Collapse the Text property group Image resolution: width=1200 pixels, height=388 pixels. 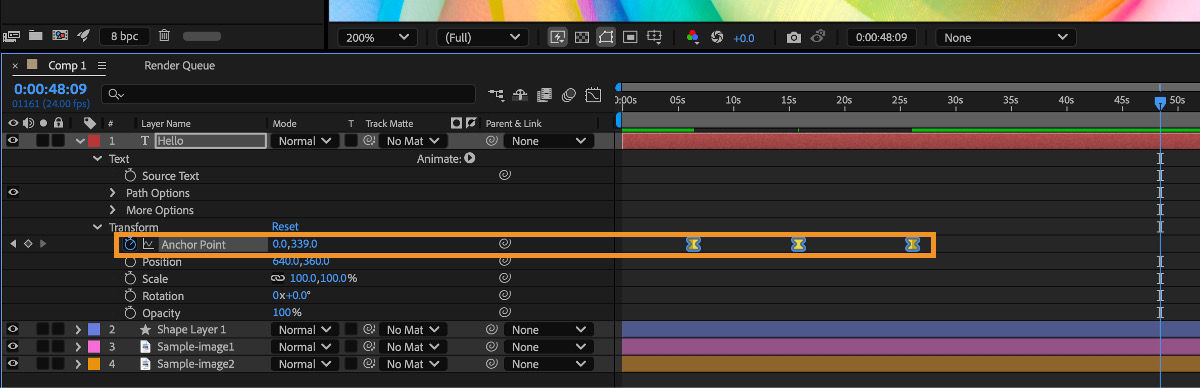pyautogui.click(x=98, y=158)
